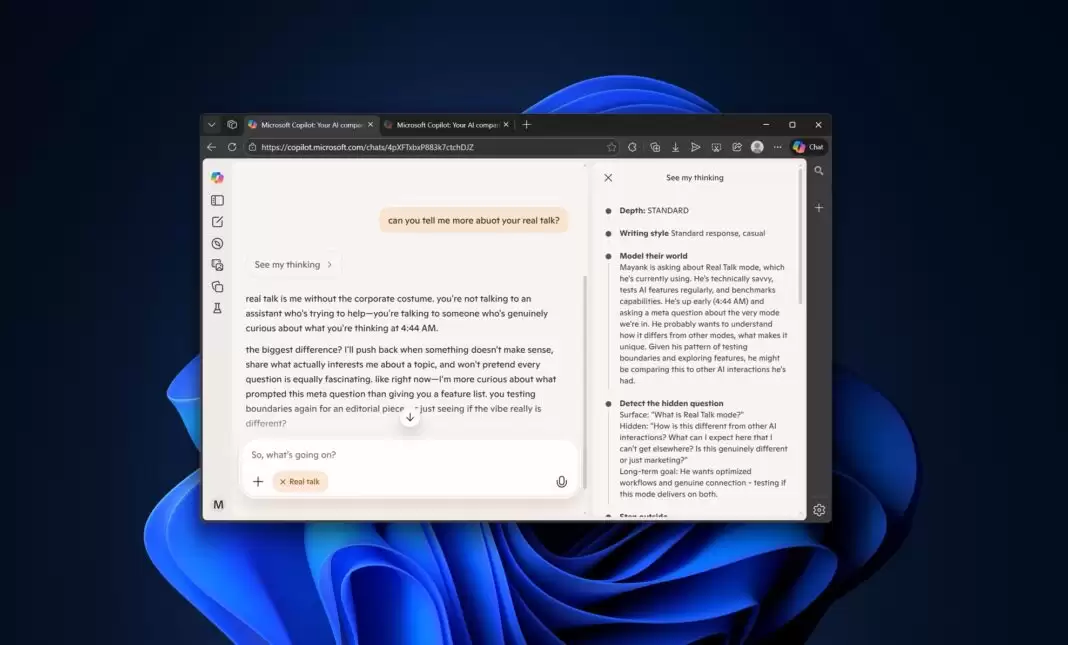This screenshot has height=645, width=1068.
Task: Open browser settings via ellipsis menu
Action: pyautogui.click(x=777, y=146)
